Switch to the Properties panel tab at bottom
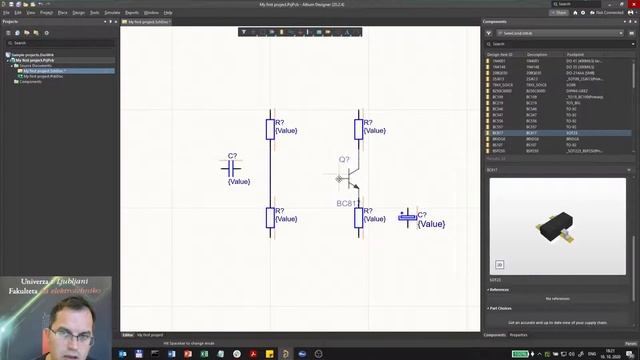Image resolution: width=640 pixels, height=360 pixels. pyautogui.click(x=518, y=335)
